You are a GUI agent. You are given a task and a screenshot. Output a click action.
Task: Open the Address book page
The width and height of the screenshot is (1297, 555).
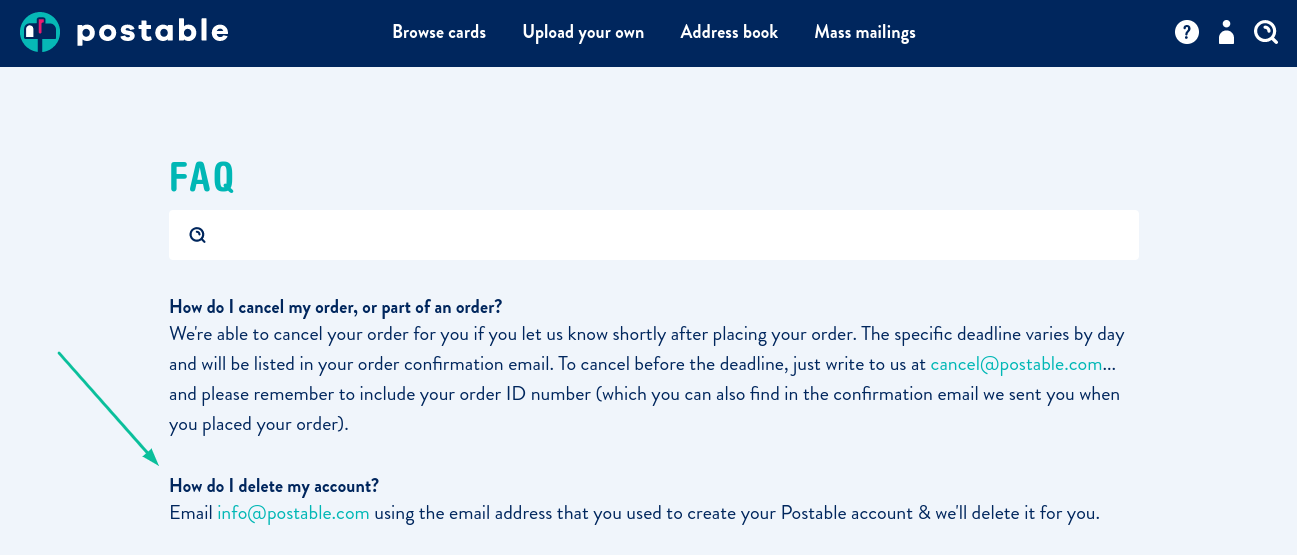[729, 33]
